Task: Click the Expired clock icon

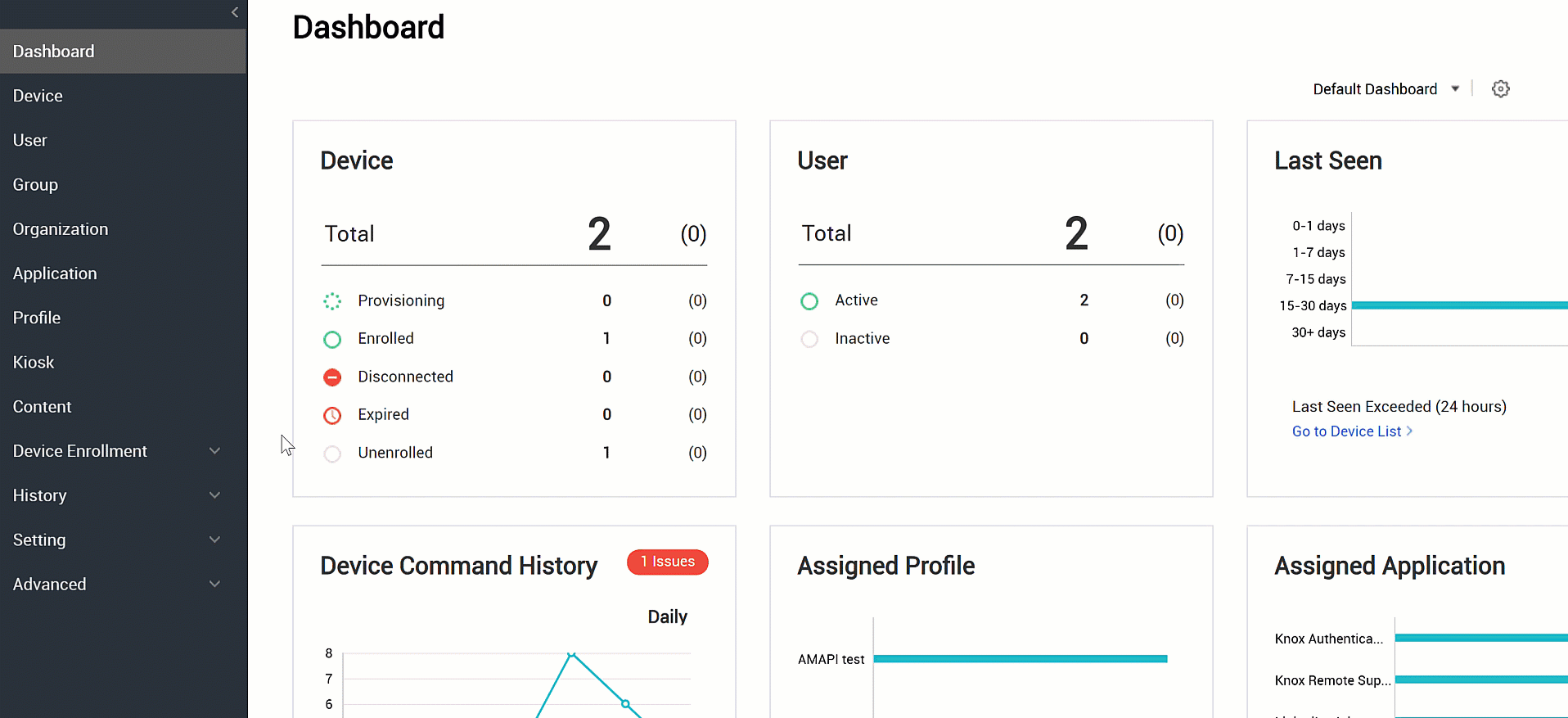Action: tap(332, 415)
